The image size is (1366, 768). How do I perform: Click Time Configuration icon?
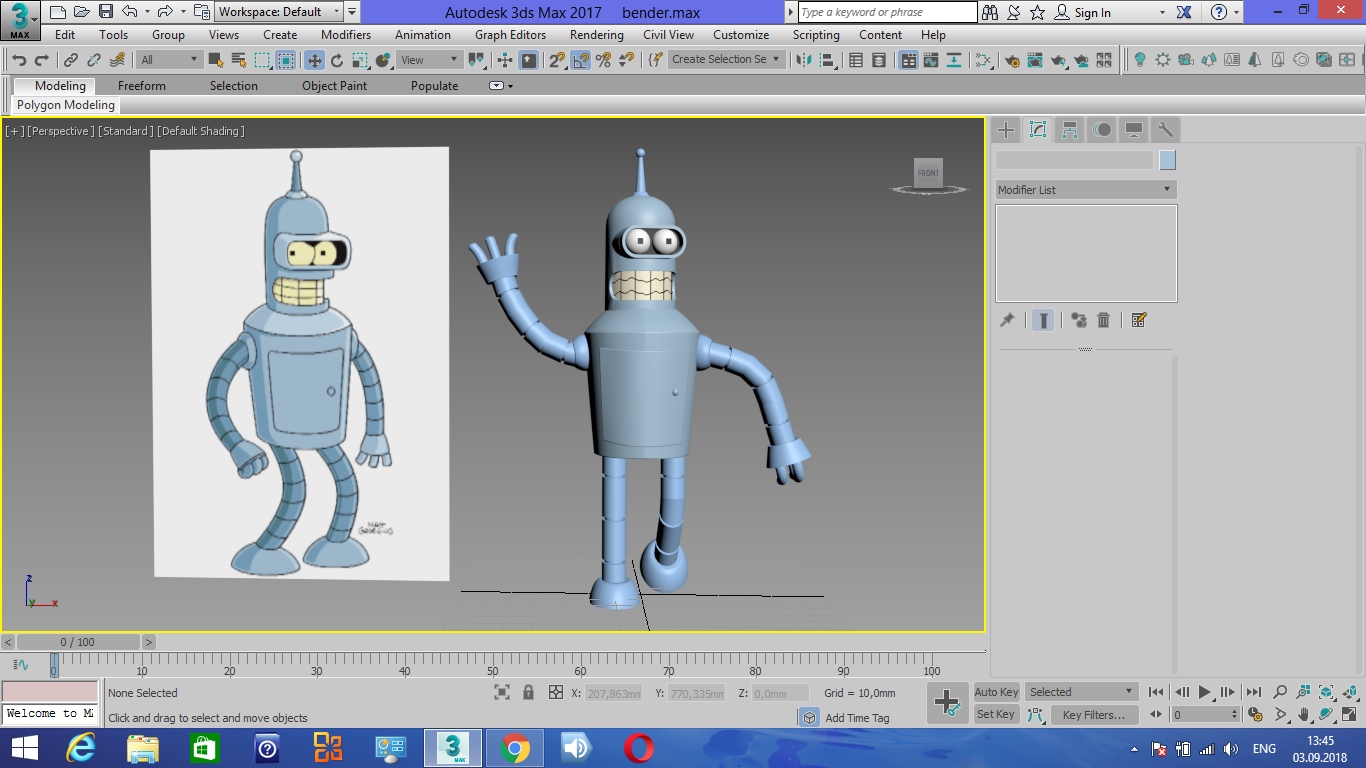tap(1255, 714)
